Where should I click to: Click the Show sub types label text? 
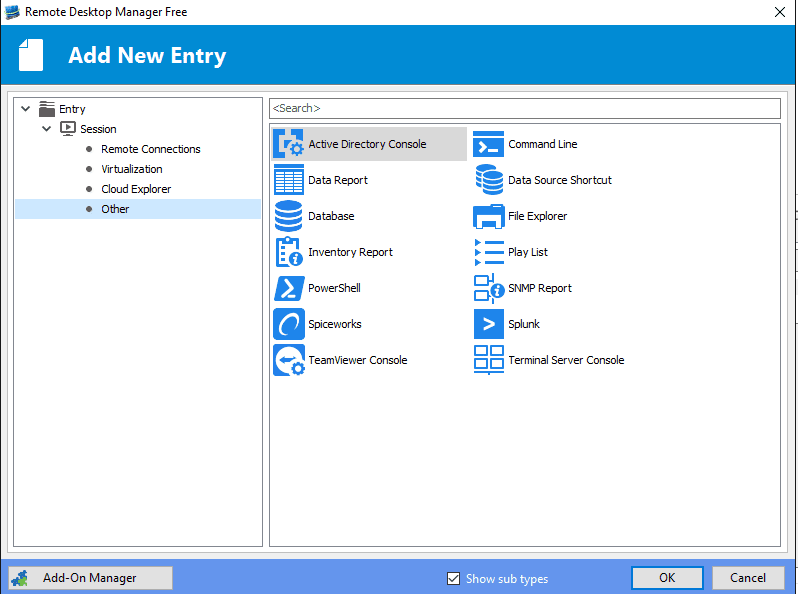point(507,579)
